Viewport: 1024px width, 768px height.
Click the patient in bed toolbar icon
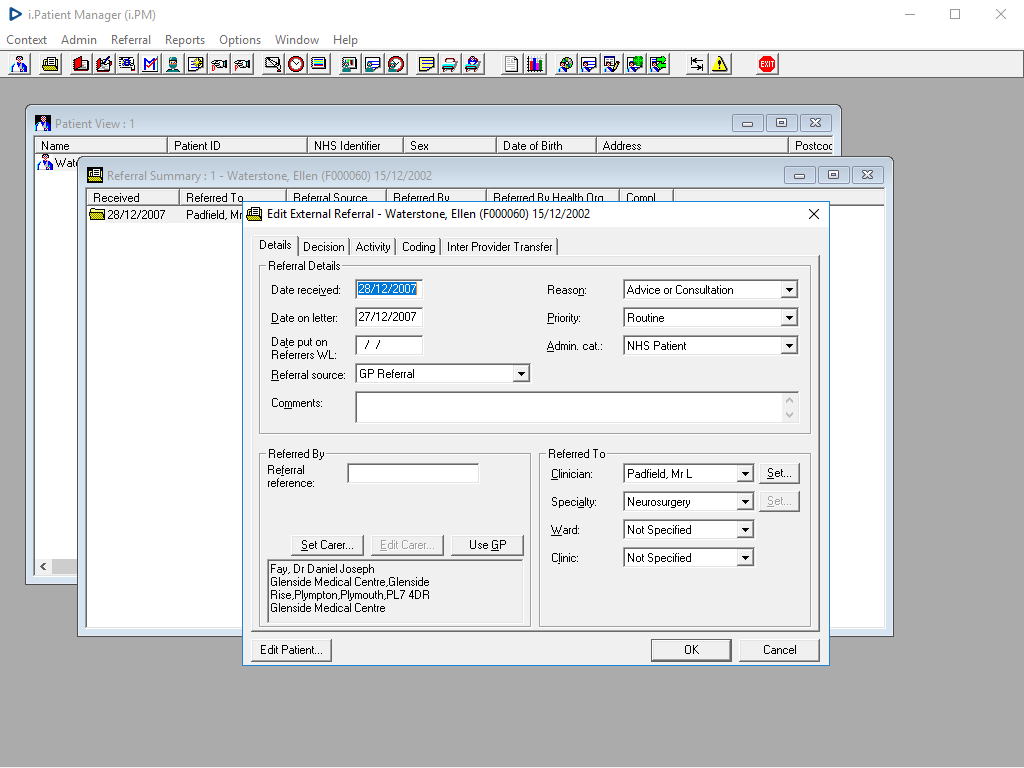[x=473, y=64]
